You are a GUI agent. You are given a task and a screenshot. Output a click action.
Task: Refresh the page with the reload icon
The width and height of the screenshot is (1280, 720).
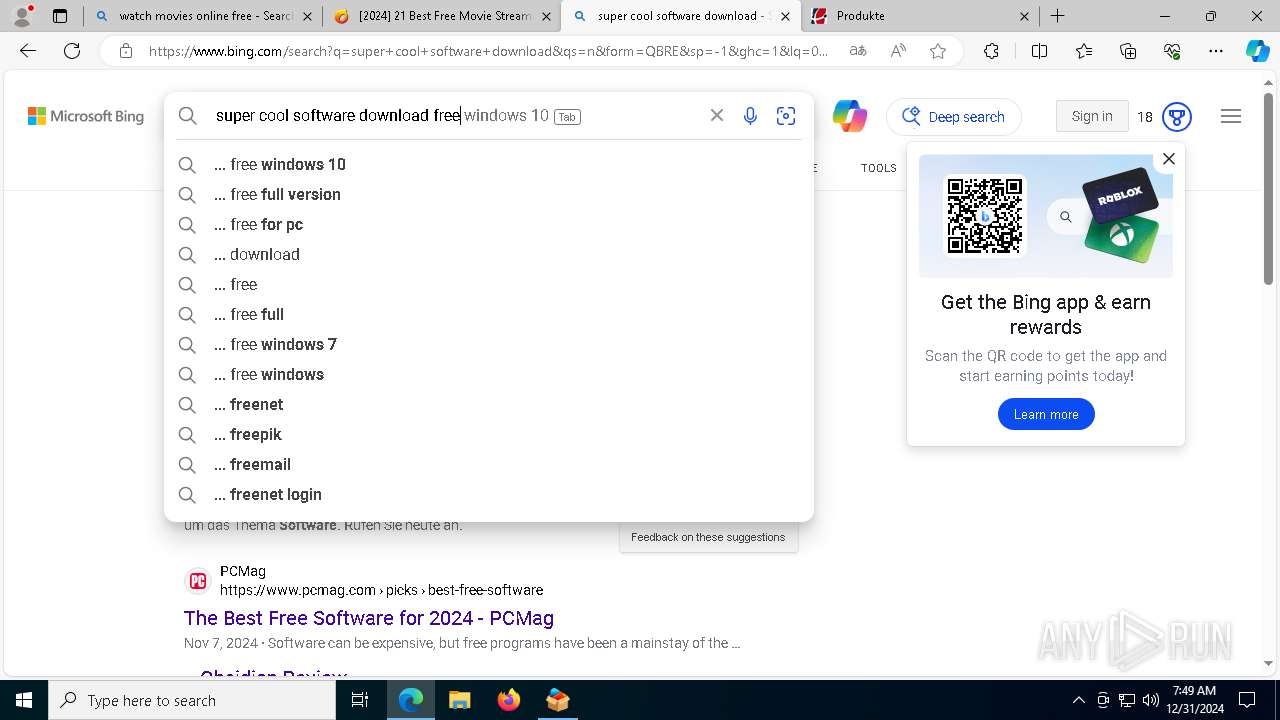(x=72, y=51)
